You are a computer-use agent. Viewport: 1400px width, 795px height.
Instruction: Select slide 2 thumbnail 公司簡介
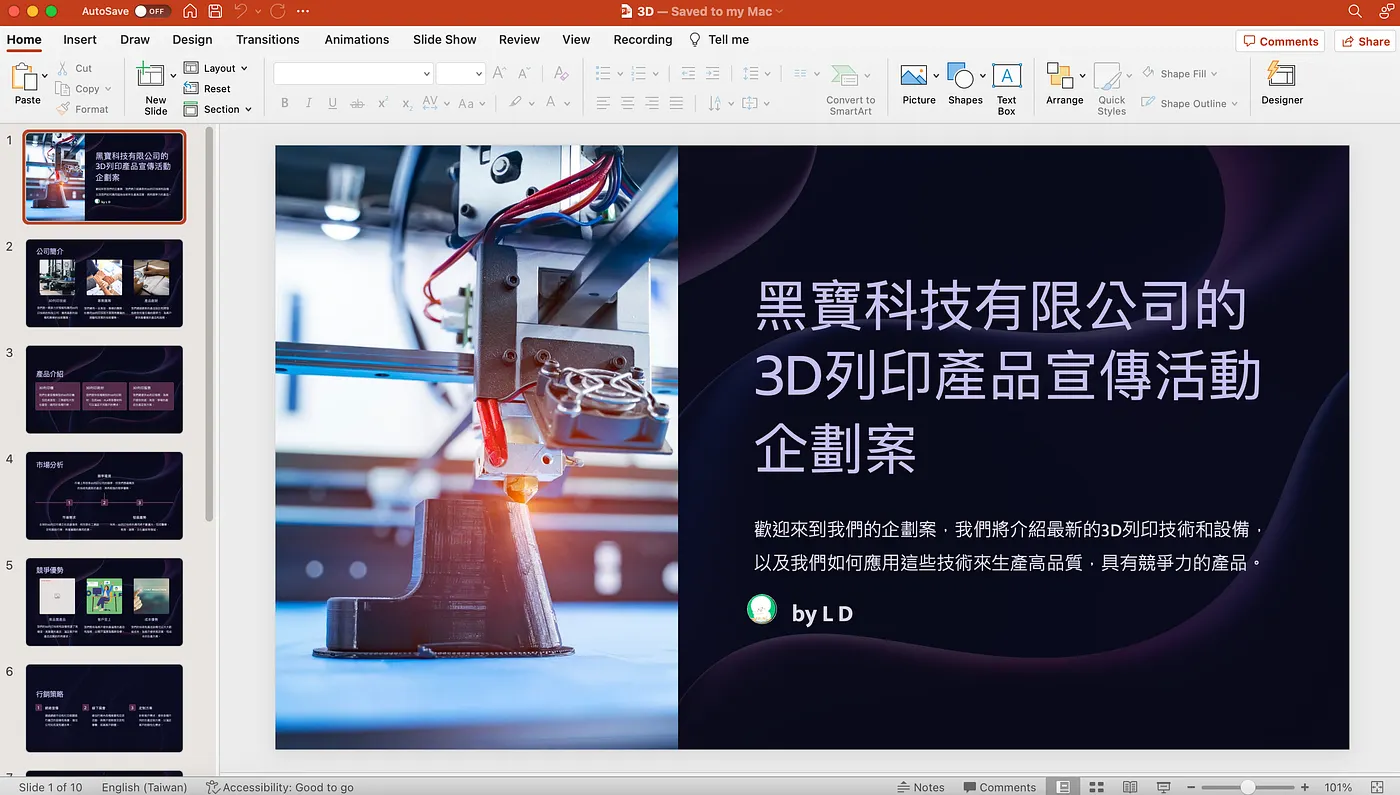[104, 283]
